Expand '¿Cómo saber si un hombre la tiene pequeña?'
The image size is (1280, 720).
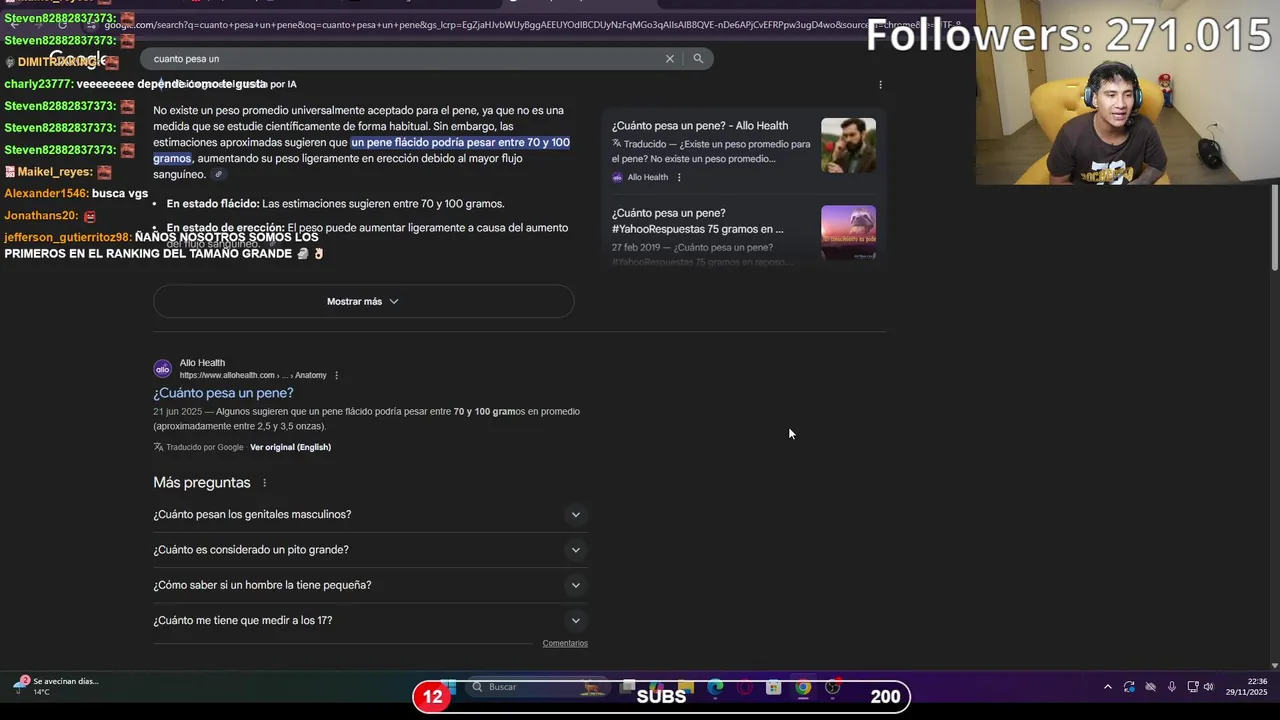[370, 585]
